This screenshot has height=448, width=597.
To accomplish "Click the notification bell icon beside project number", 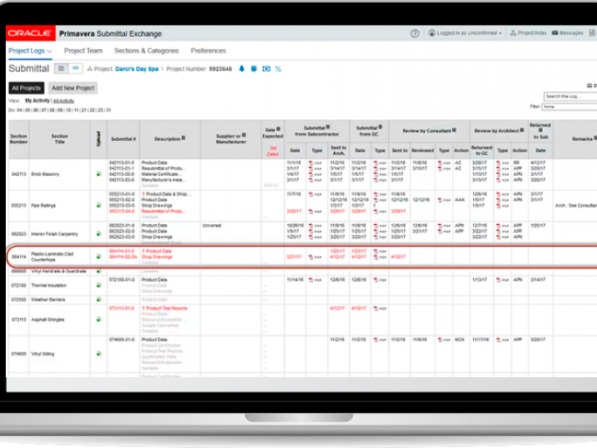I will pyautogui.click(x=241, y=69).
